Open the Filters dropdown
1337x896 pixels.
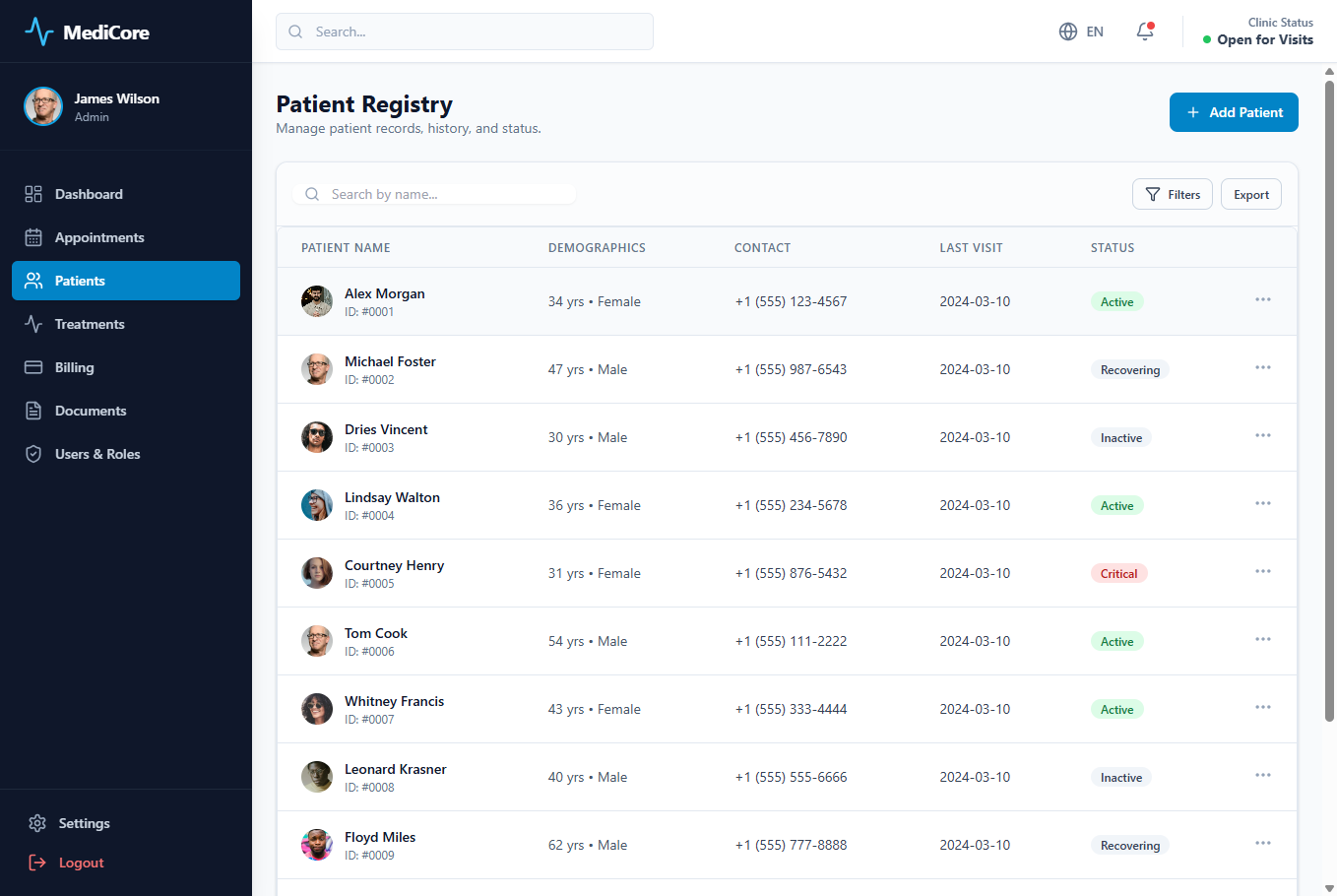(x=1173, y=194)
